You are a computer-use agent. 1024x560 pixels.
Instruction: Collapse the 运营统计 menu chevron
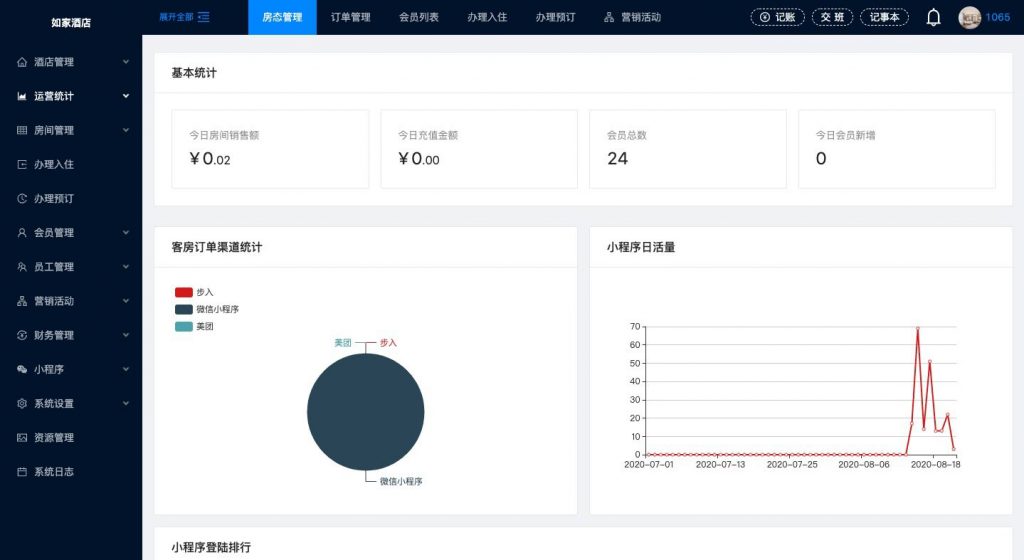126,96
